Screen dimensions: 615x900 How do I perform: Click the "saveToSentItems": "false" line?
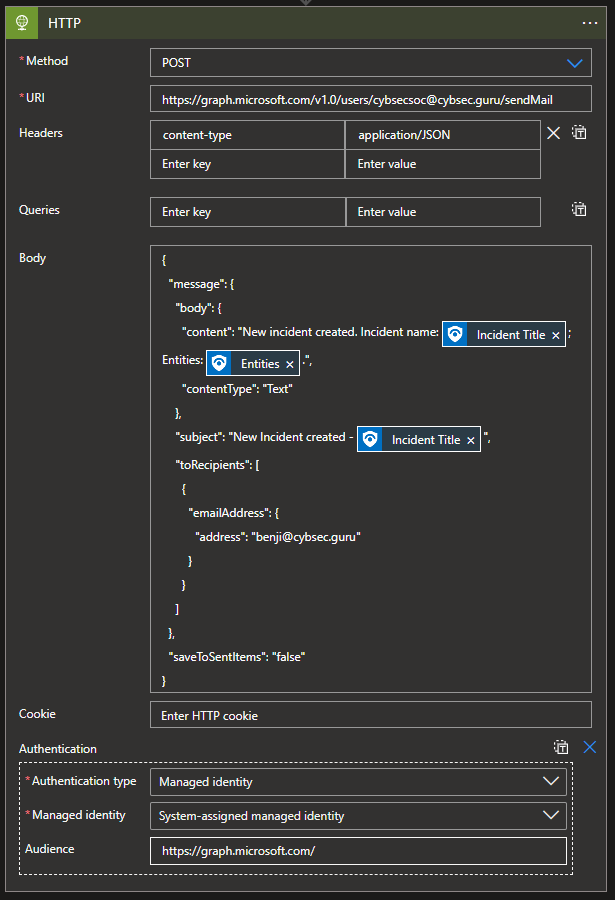pyautogui.click(x=237, y=657)
